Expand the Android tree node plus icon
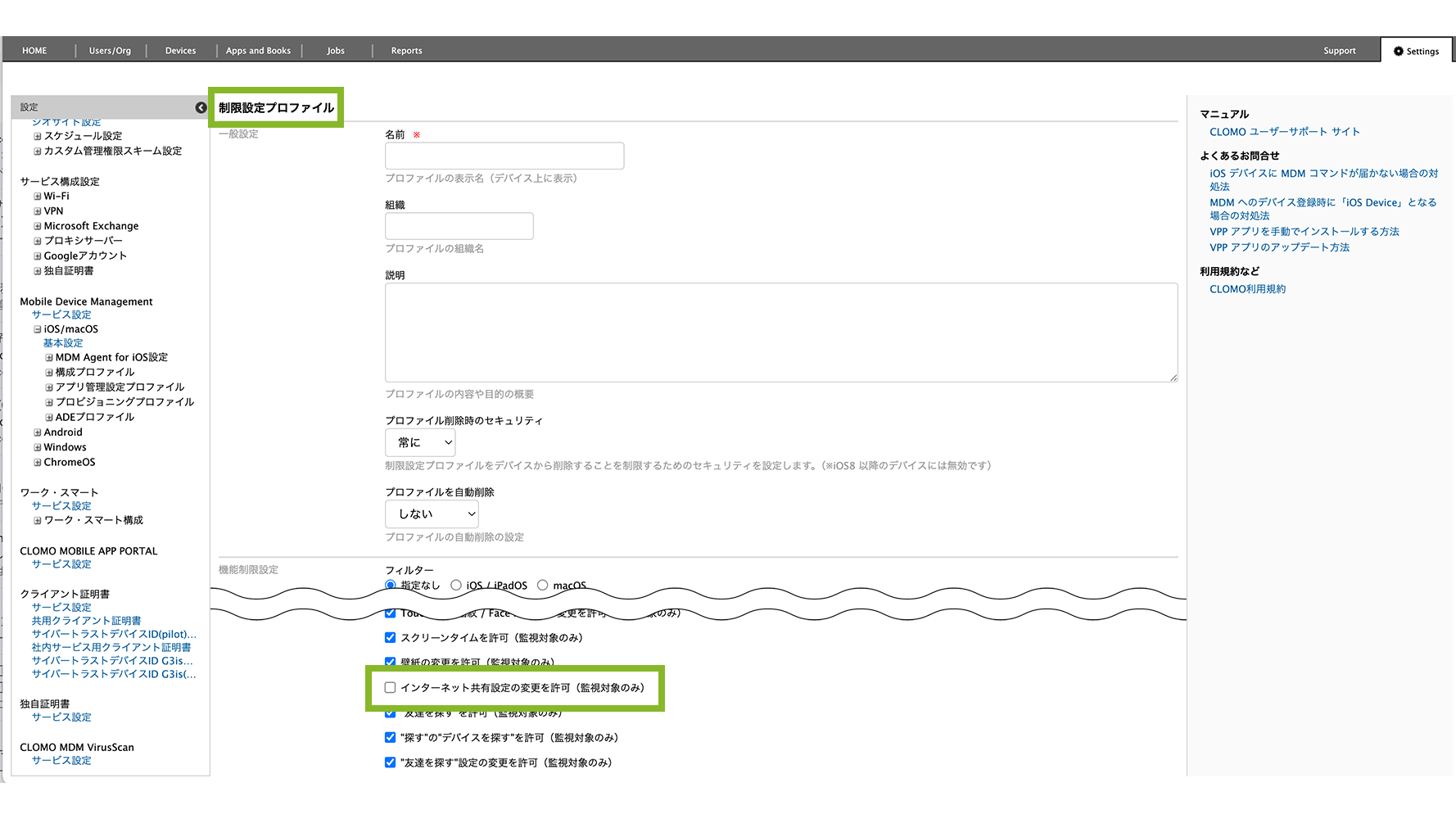The height and width of the screenshot is (819, 1456). click(x=38, y=432)
